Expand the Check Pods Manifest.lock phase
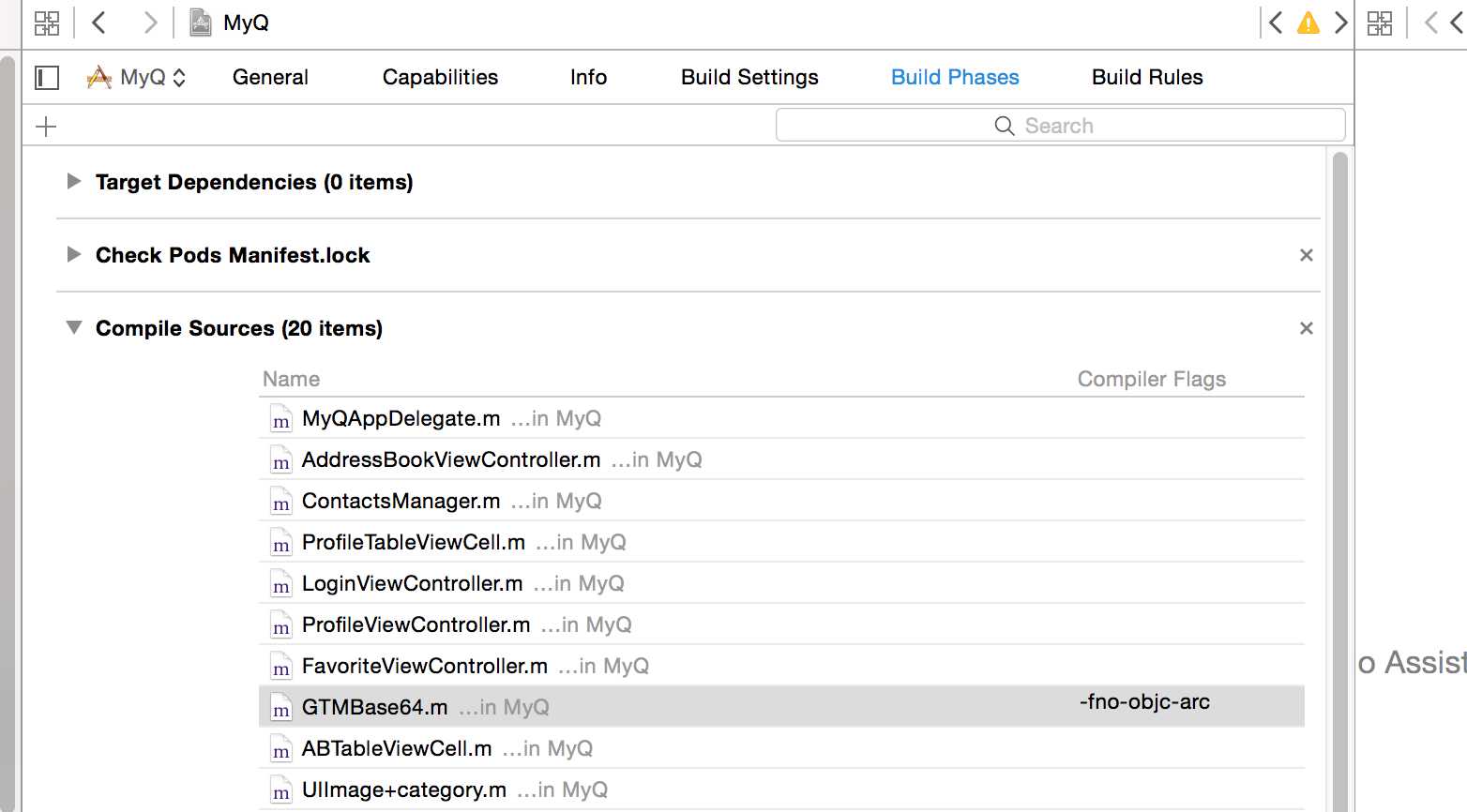1467x812 pixels. (74, 255)
